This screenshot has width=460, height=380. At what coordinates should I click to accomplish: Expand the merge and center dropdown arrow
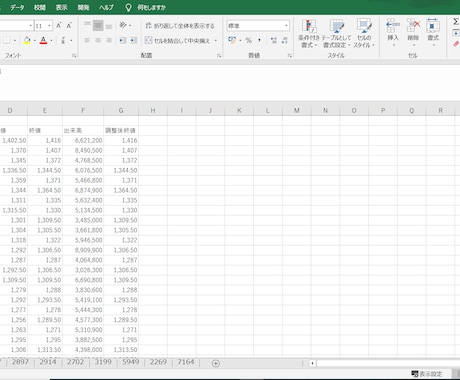216,41
